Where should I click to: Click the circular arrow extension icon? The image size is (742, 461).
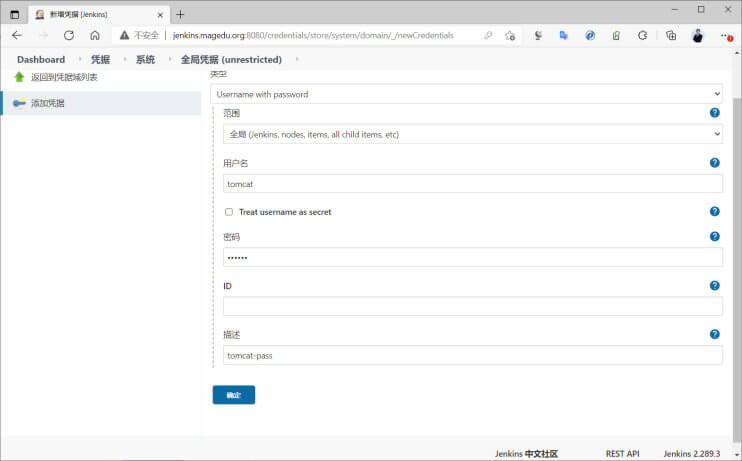[x=642, y=35]
